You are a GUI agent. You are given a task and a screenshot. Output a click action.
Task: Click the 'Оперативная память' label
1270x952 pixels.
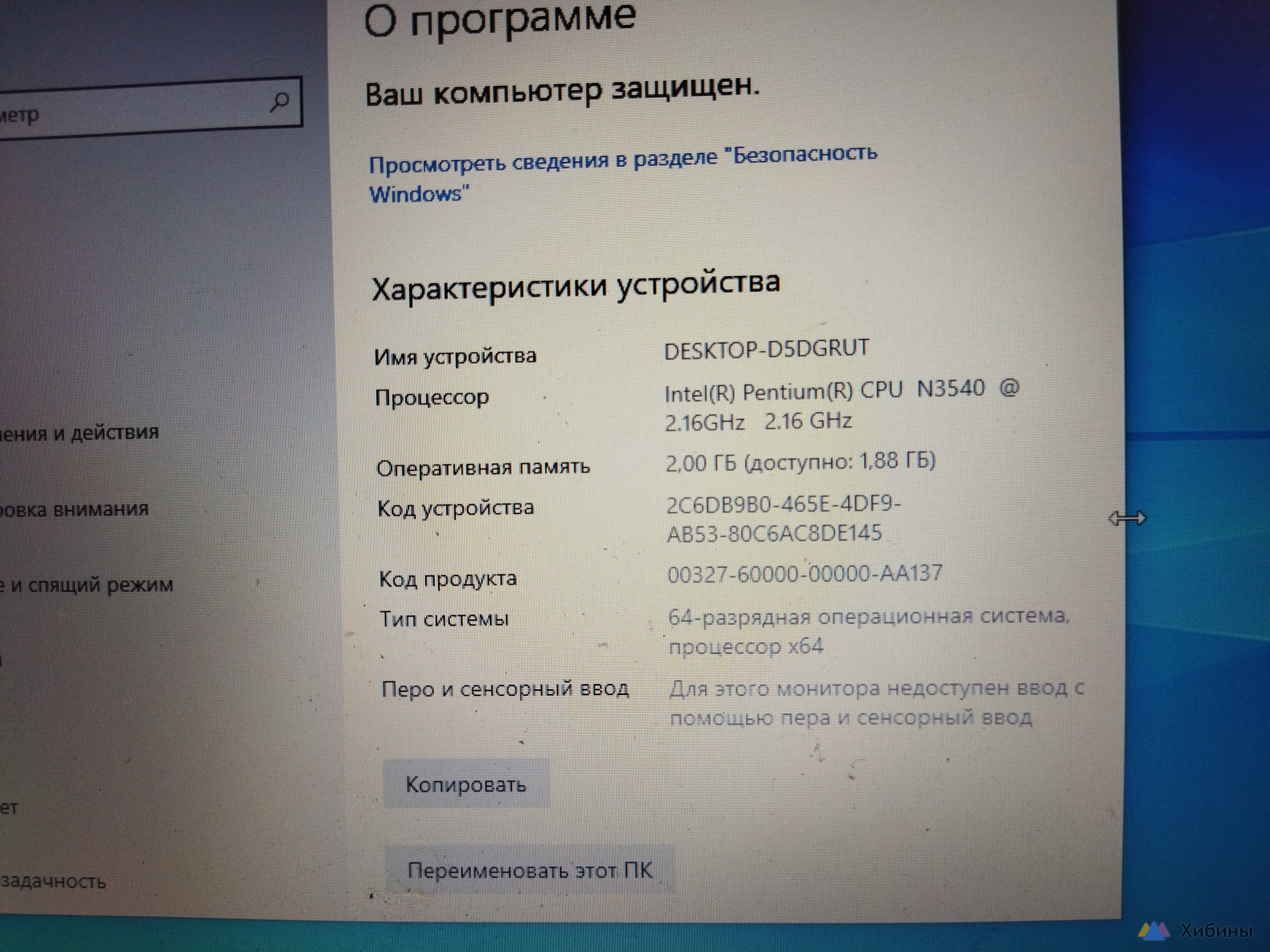483,468
